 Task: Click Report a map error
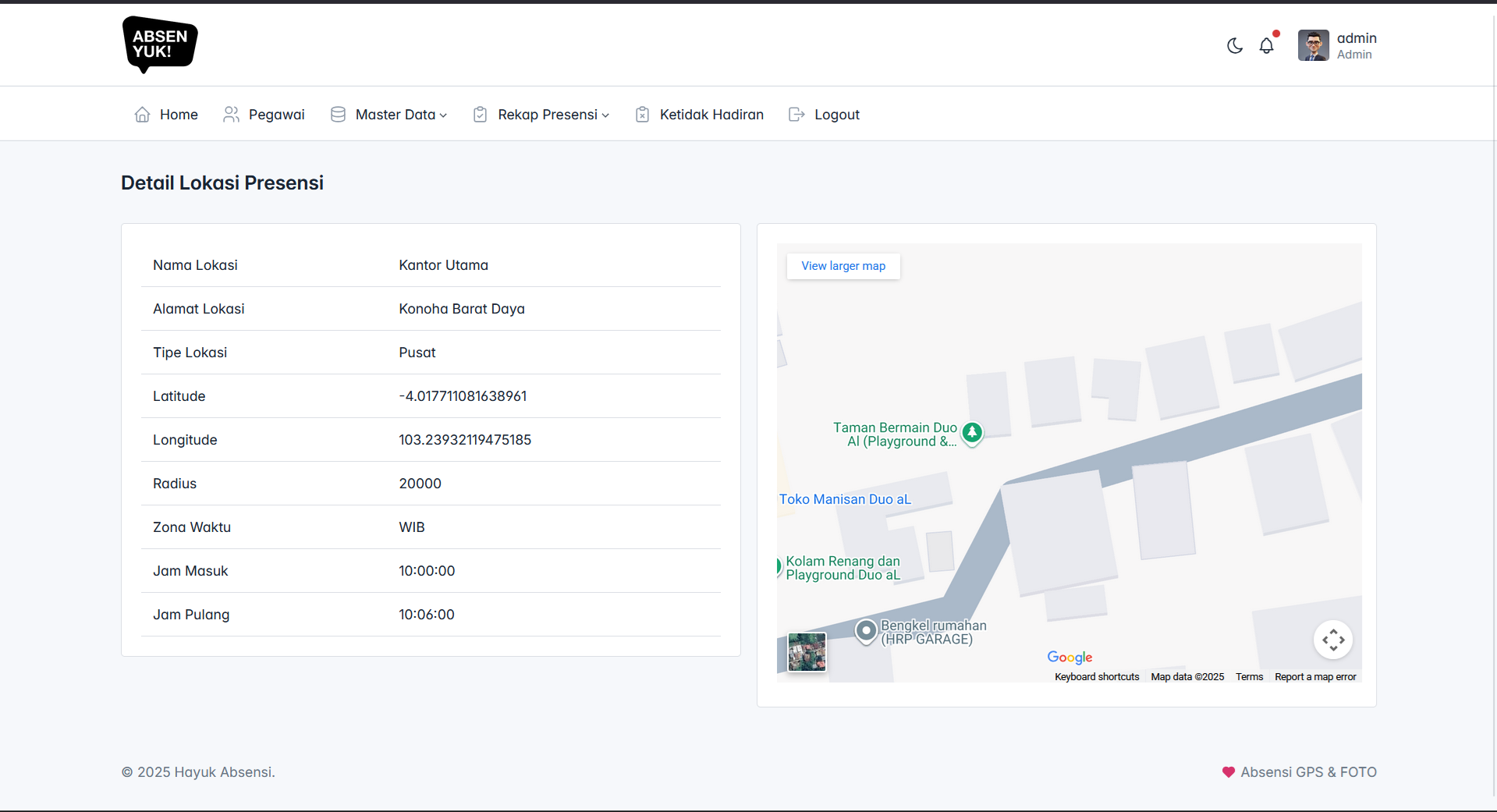pyautogui.click(x=1315, y=677)
